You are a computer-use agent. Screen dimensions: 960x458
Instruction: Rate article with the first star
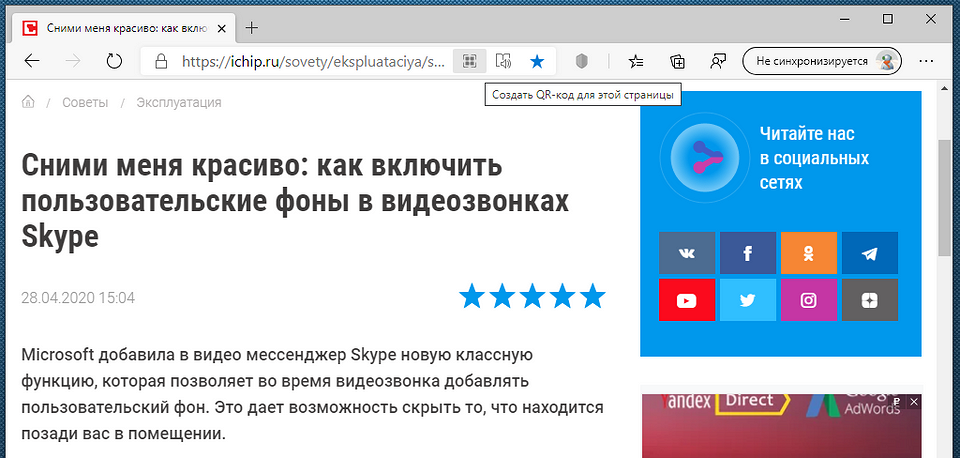(x=472, y=297)
